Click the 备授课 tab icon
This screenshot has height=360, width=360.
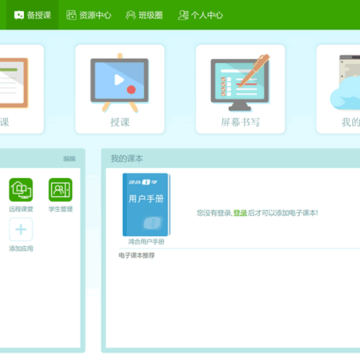(x=19, y=15)
